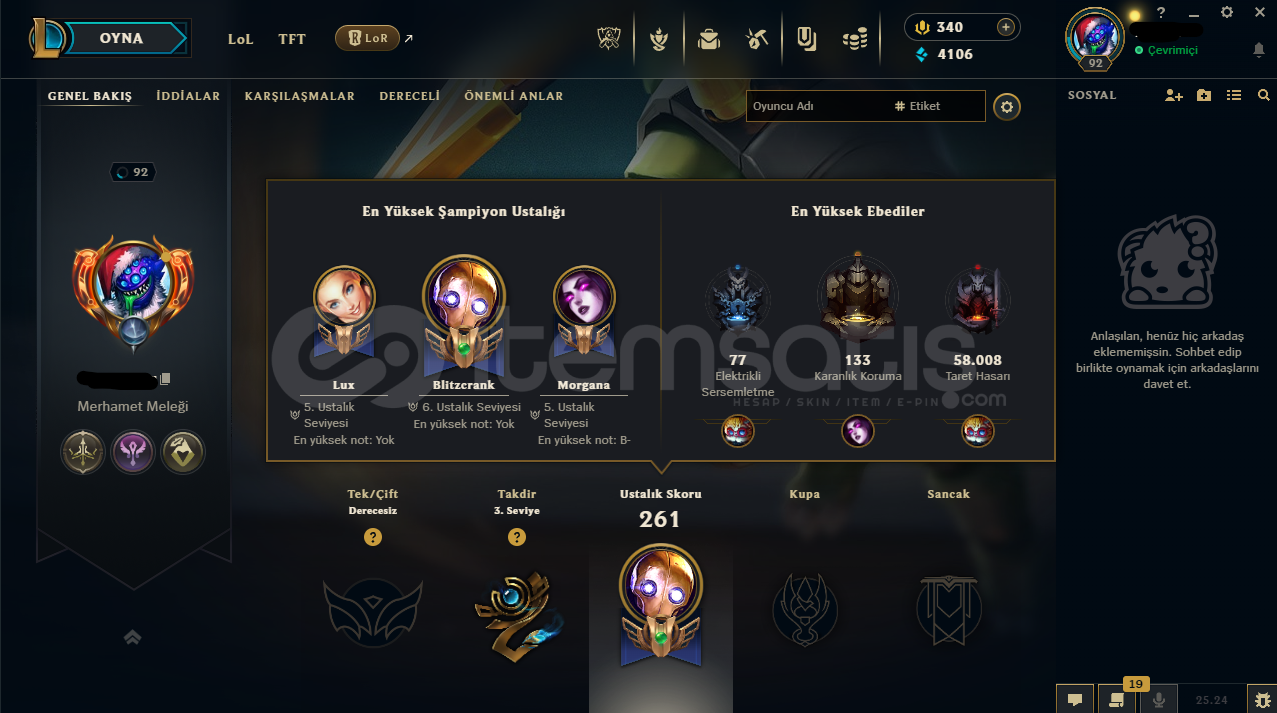Open the Collection backpack icon
This screenshot has width=1277, height=713.
click(709, 39)
